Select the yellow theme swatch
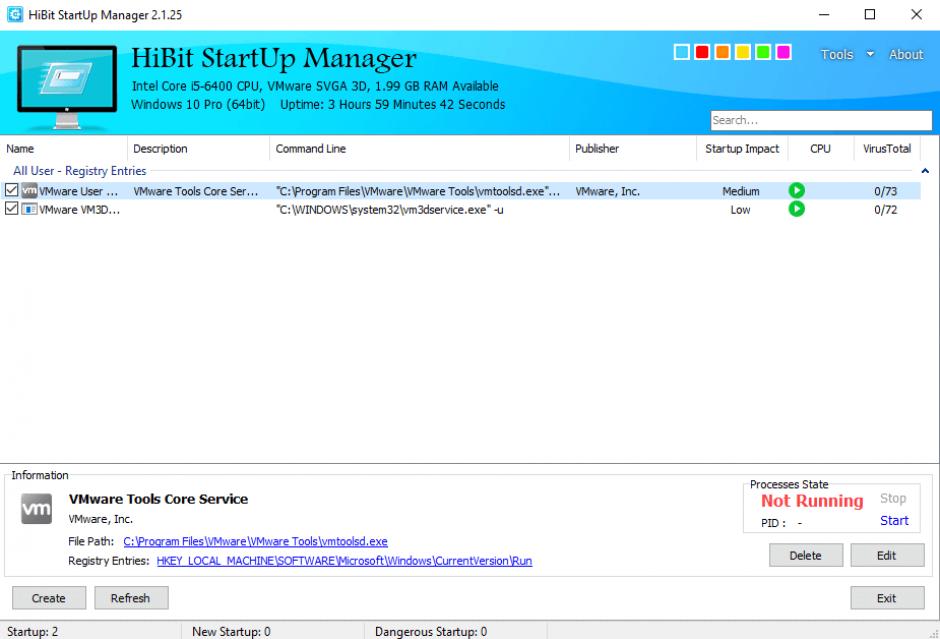The image size is (940, 639). click(x=743, y=52)
